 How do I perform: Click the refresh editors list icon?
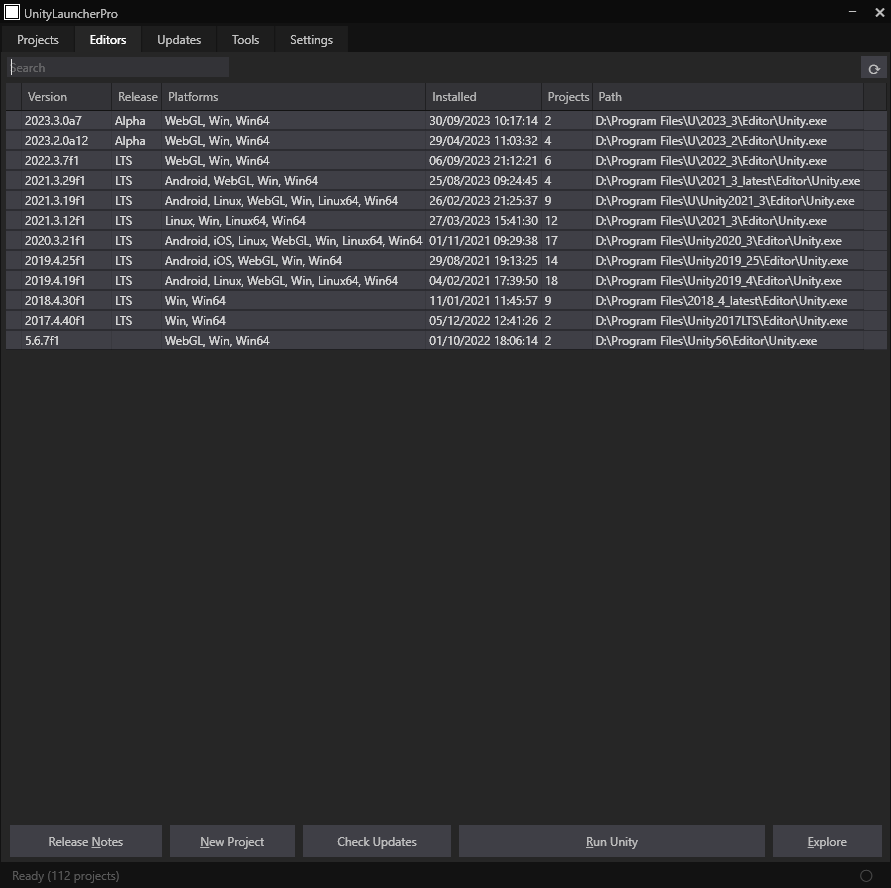873,69
